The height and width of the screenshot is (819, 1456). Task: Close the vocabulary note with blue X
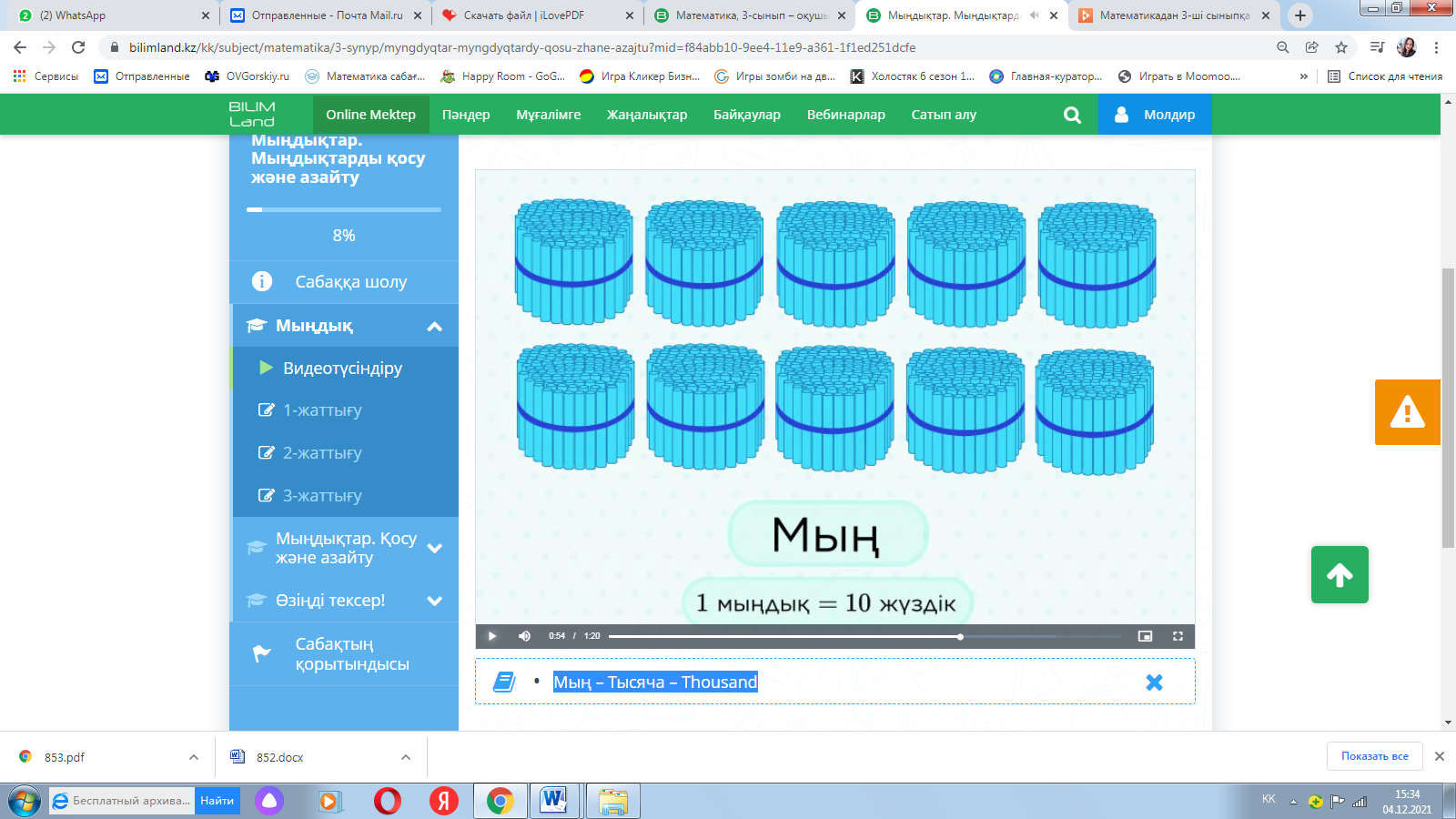1154,682
